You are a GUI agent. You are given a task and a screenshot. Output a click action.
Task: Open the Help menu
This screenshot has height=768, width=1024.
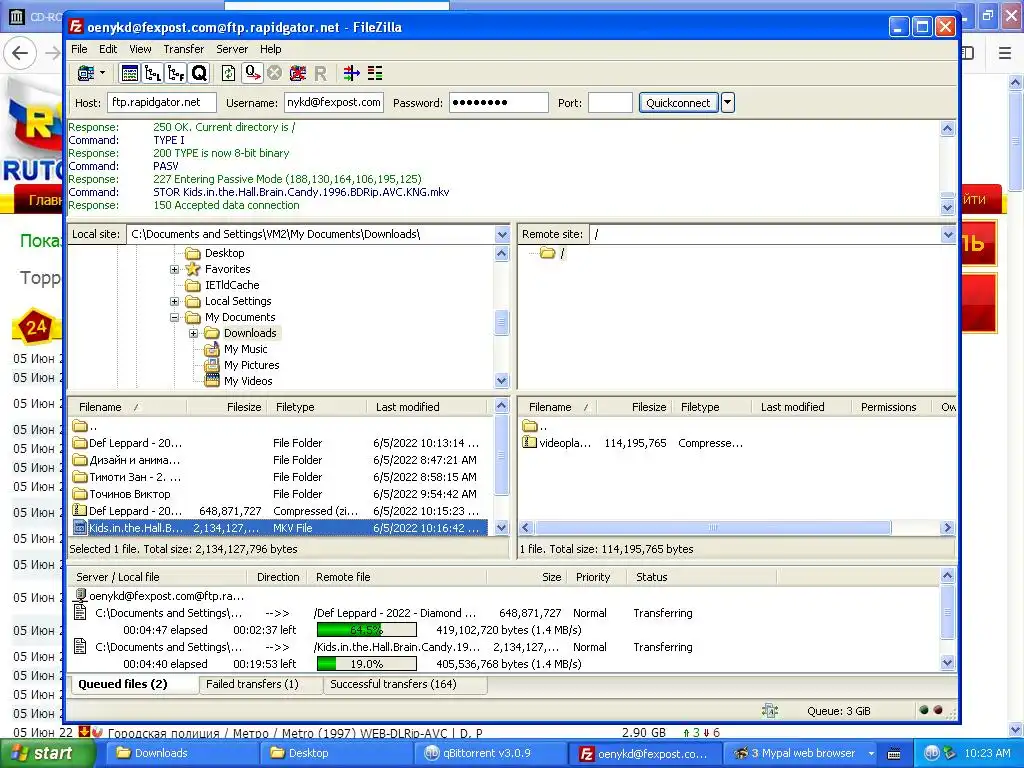[270, 49]
